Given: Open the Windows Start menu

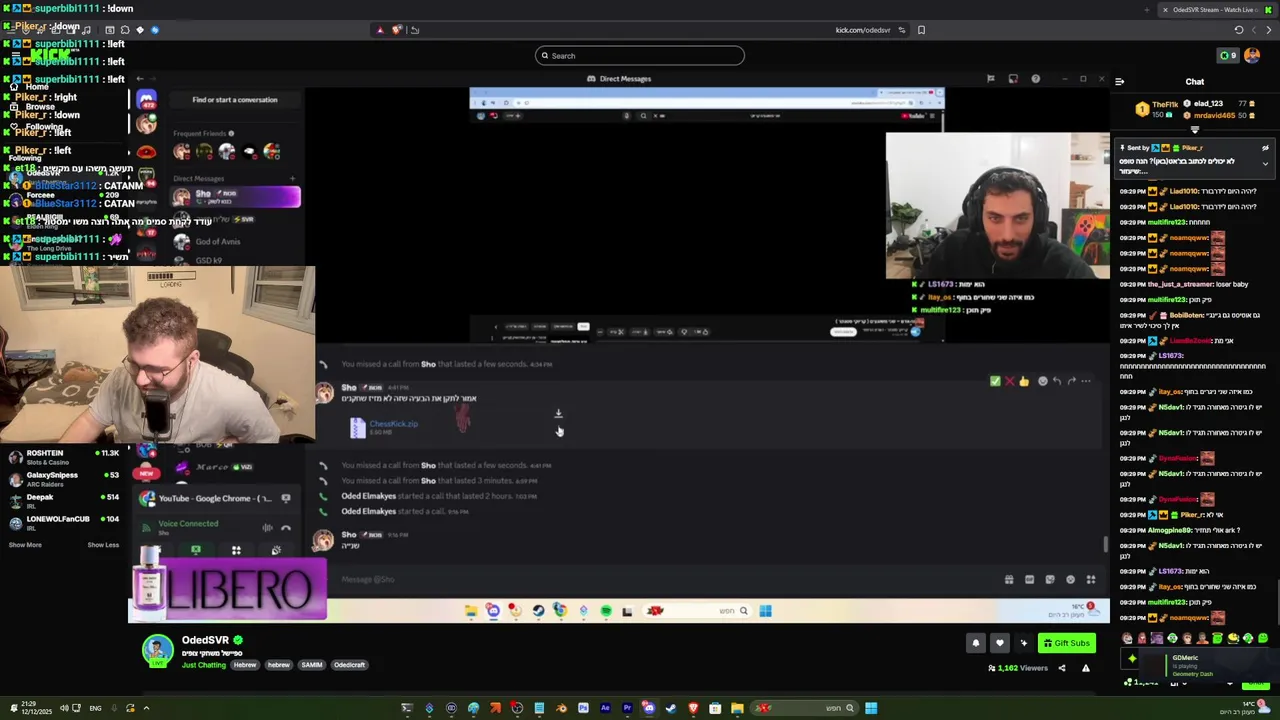Looking at the screenshot, I should (x=871, y=708).
